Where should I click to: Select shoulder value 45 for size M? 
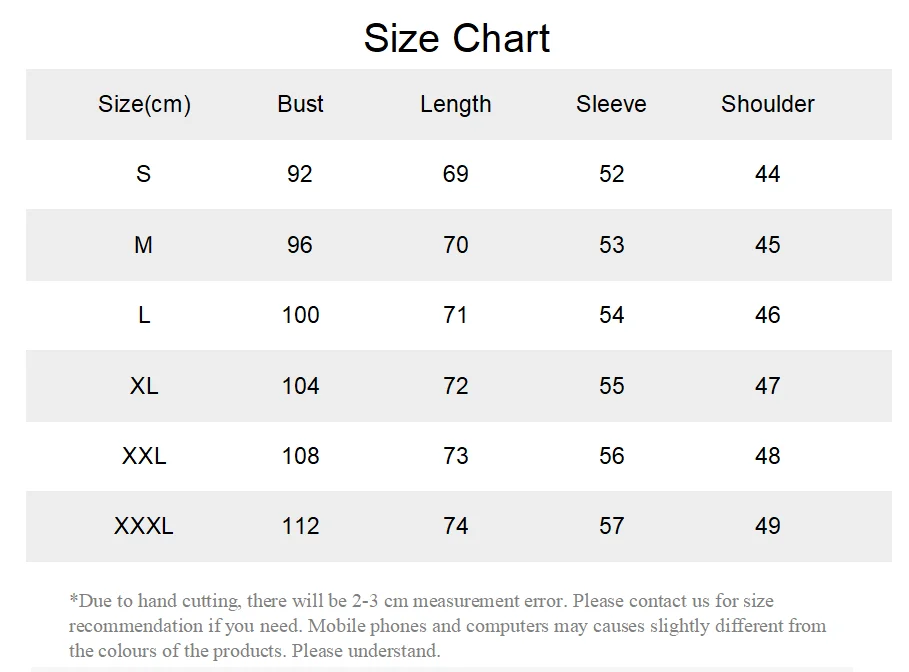[768, 245]
